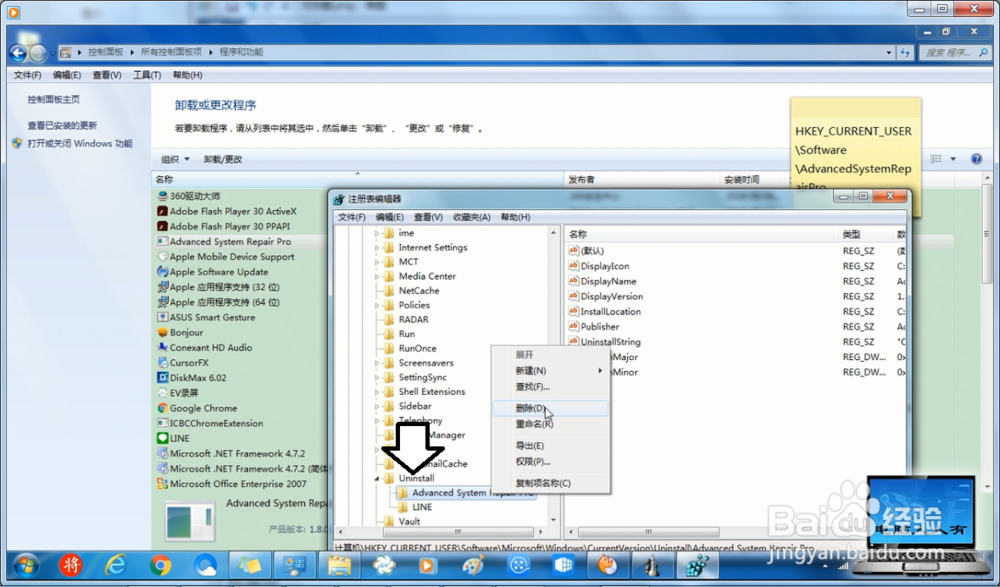
Task: Open Internet Explorer from taskbar
Action: tap(115, 565)
